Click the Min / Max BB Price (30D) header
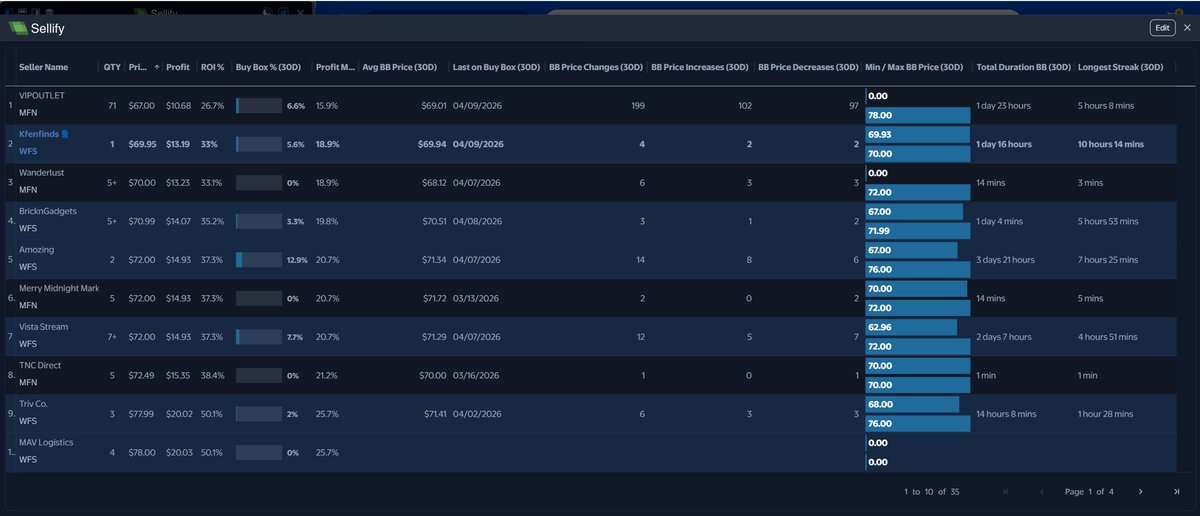Screen dimensions: 1200x516 pyautogui.click(x=914, y=67)
